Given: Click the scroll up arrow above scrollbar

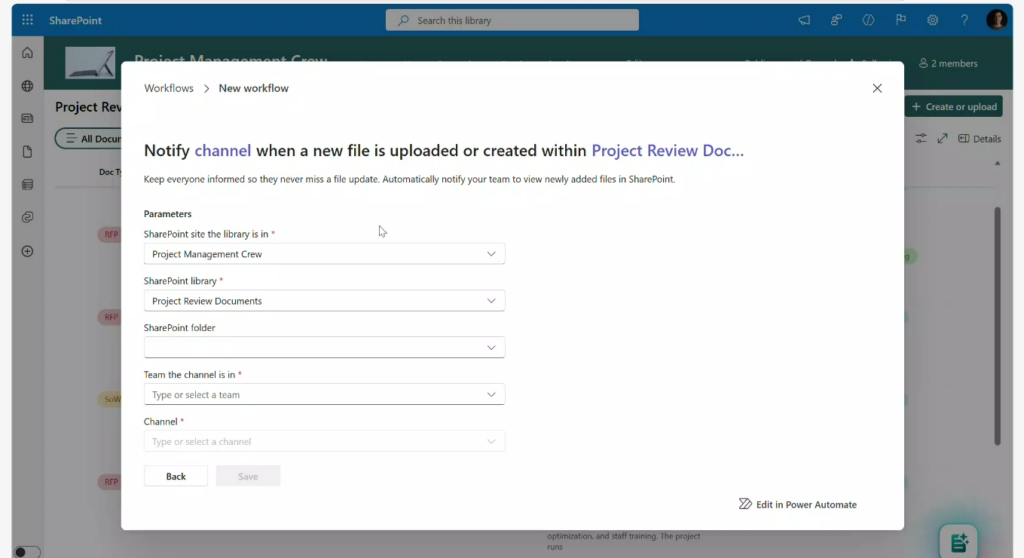Looking at the screenshot, I should (x=997, y=163).
